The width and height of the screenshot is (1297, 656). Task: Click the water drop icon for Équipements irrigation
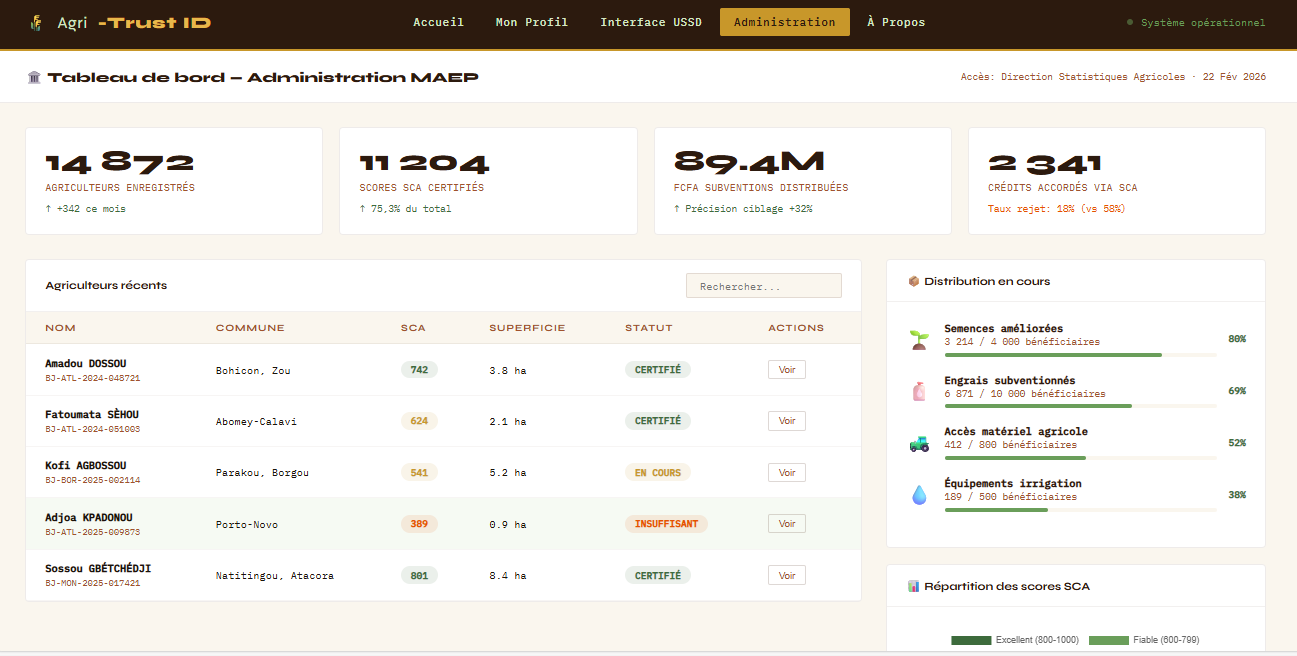point(919,495)
